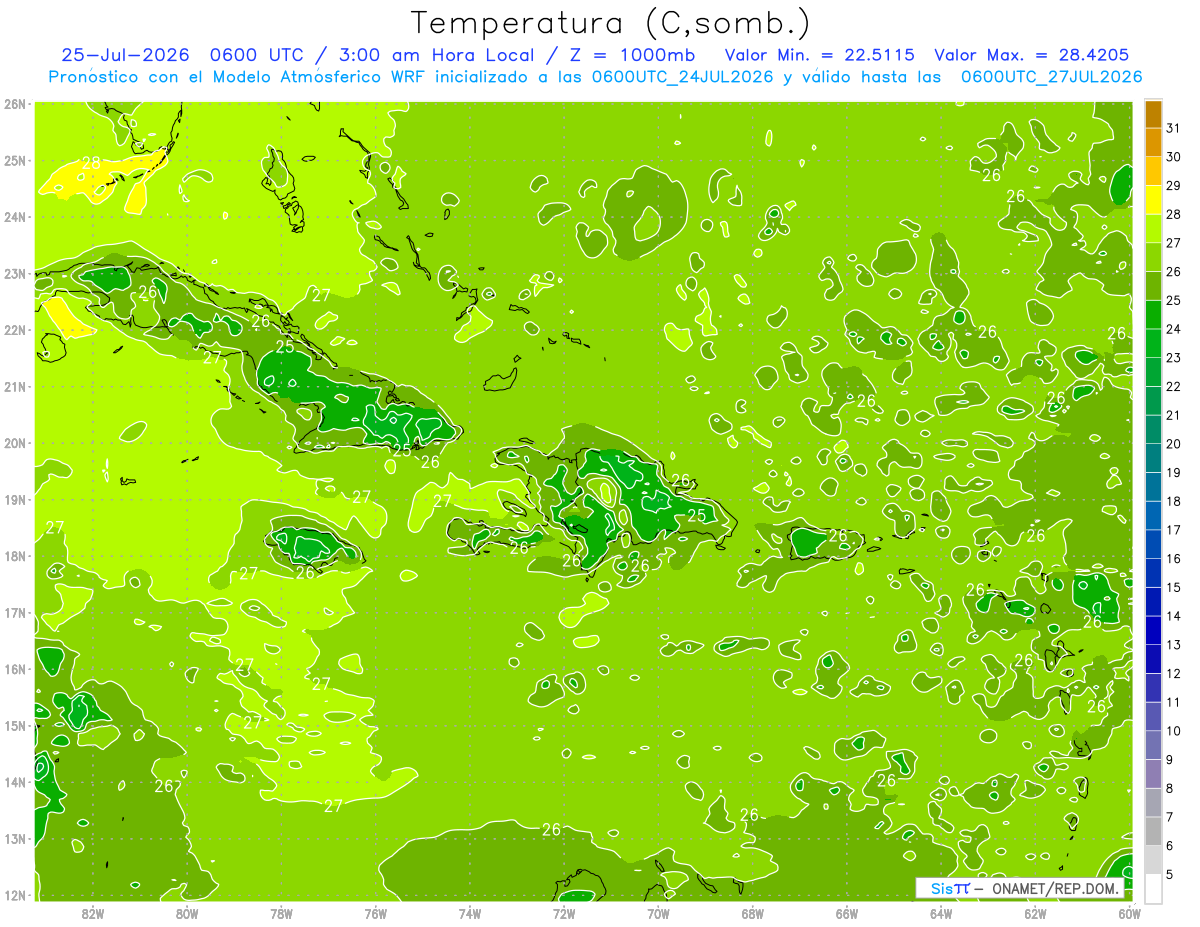Click the '82W' longitude axis label

92,914
